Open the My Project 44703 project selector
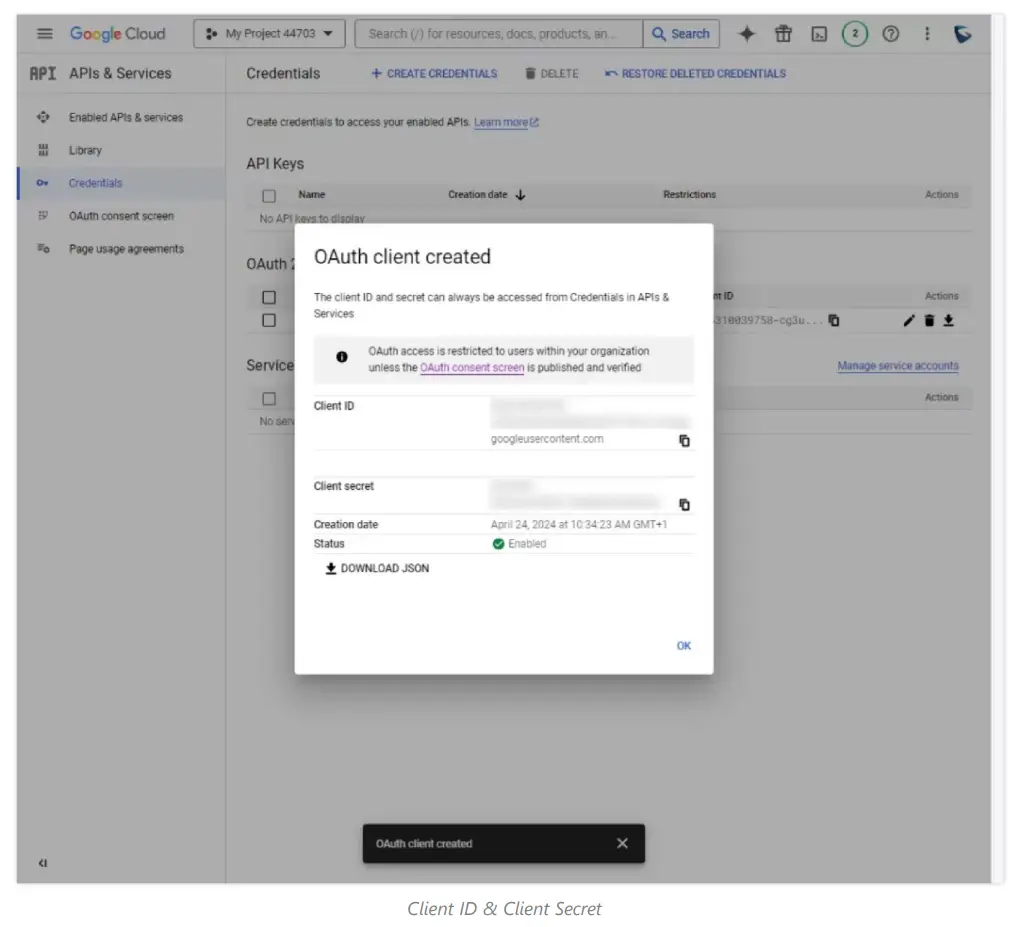 pyautogui.click(x=269, y=34)
